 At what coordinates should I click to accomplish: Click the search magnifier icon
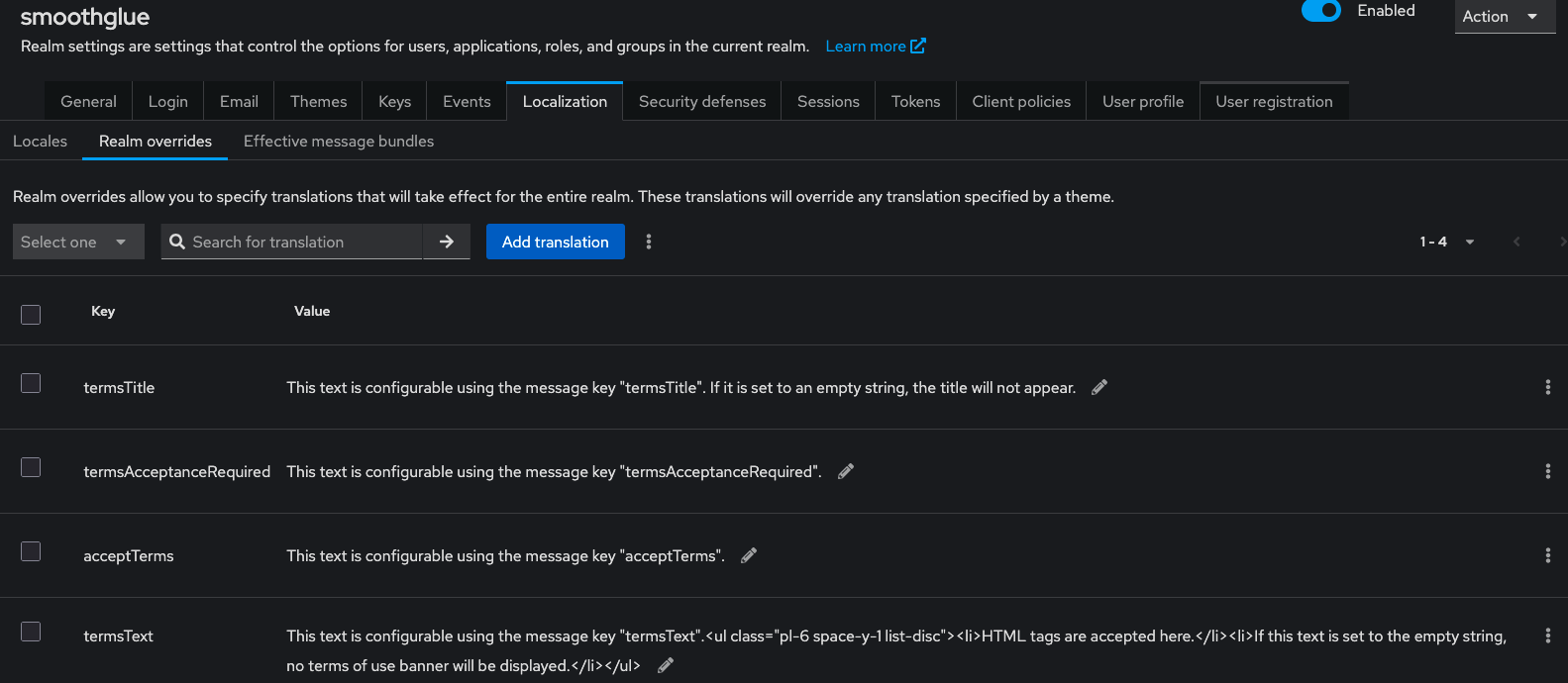[x=177, y=242]
